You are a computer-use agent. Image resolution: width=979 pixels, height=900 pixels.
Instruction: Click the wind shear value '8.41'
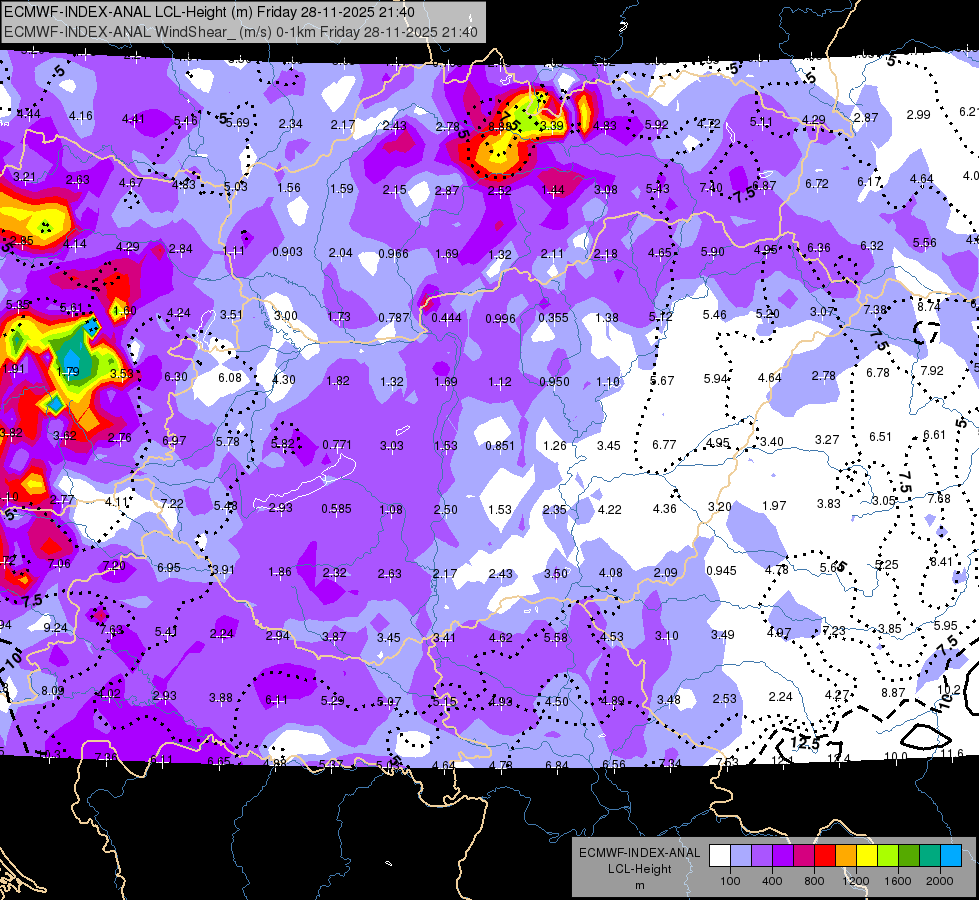point(941,561)
